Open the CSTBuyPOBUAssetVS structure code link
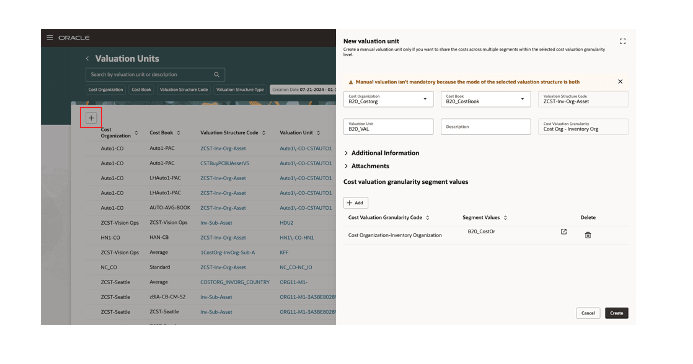Image resolution: width=693 pixels, height=364 pixels. pyautogui.click(x=225, y=163)
